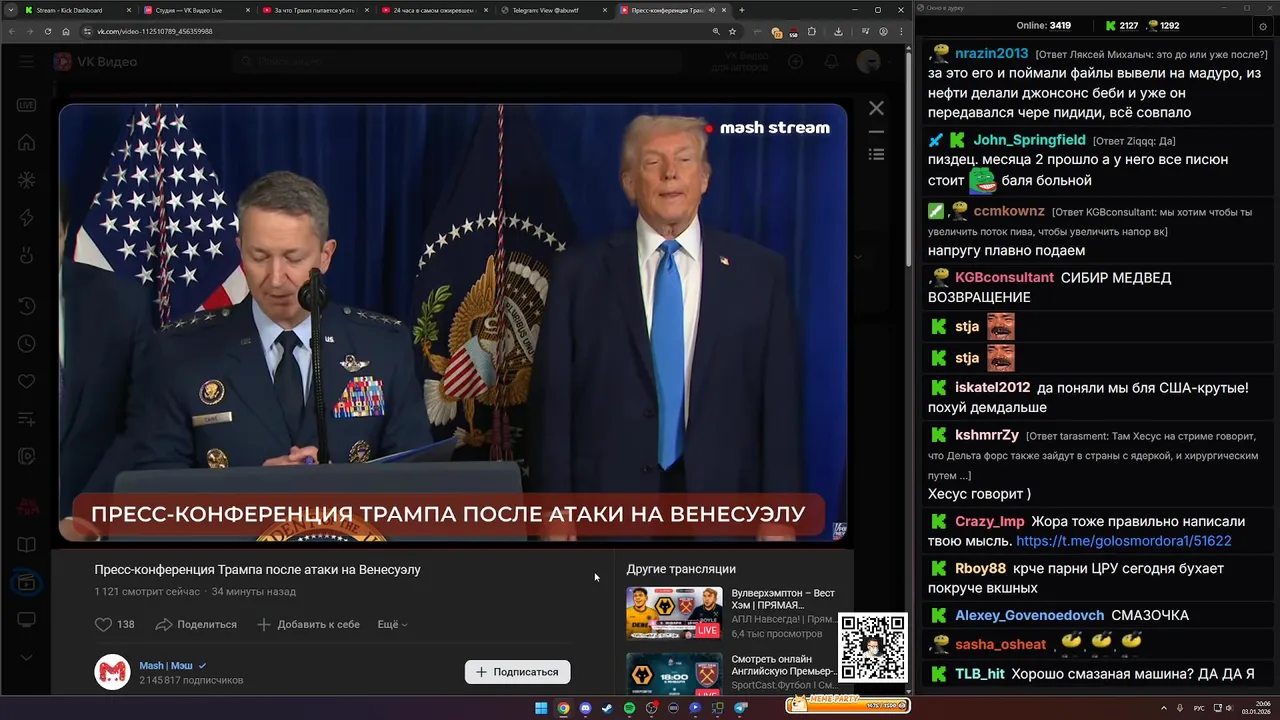
Task: Click Подписаться subscribe button
Action: 517,672
